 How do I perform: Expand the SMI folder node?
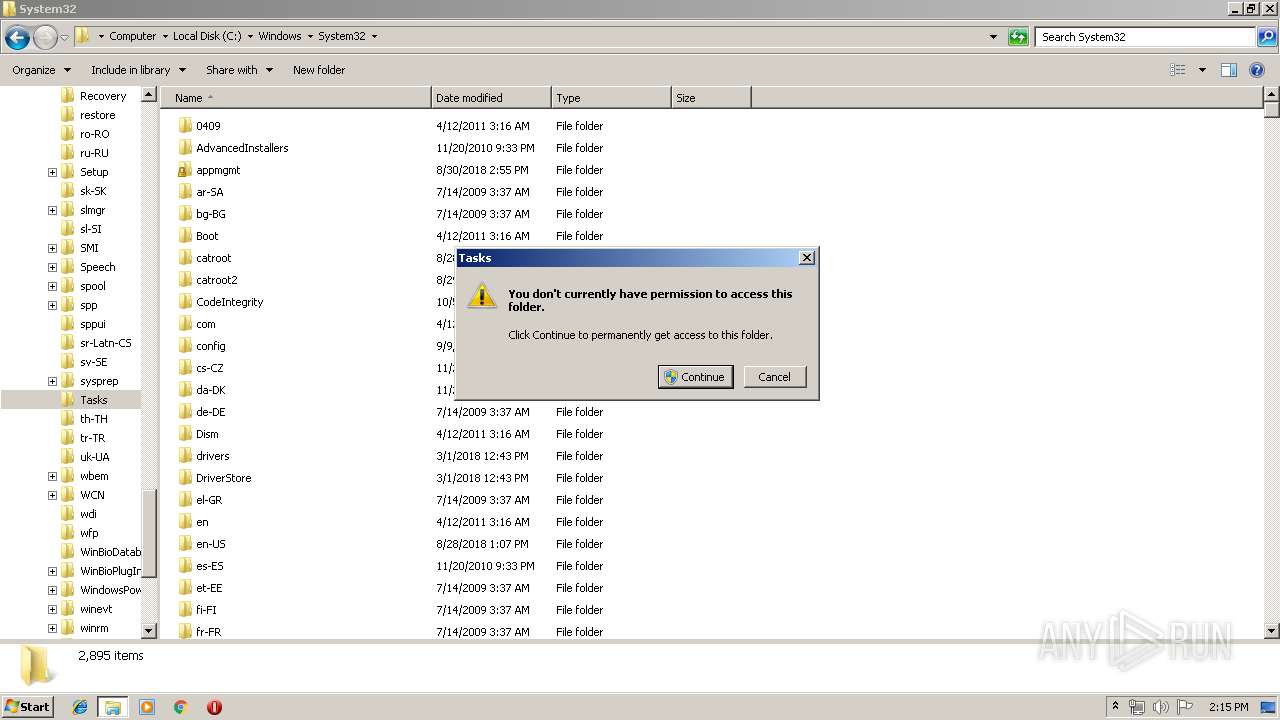[52, 248]
